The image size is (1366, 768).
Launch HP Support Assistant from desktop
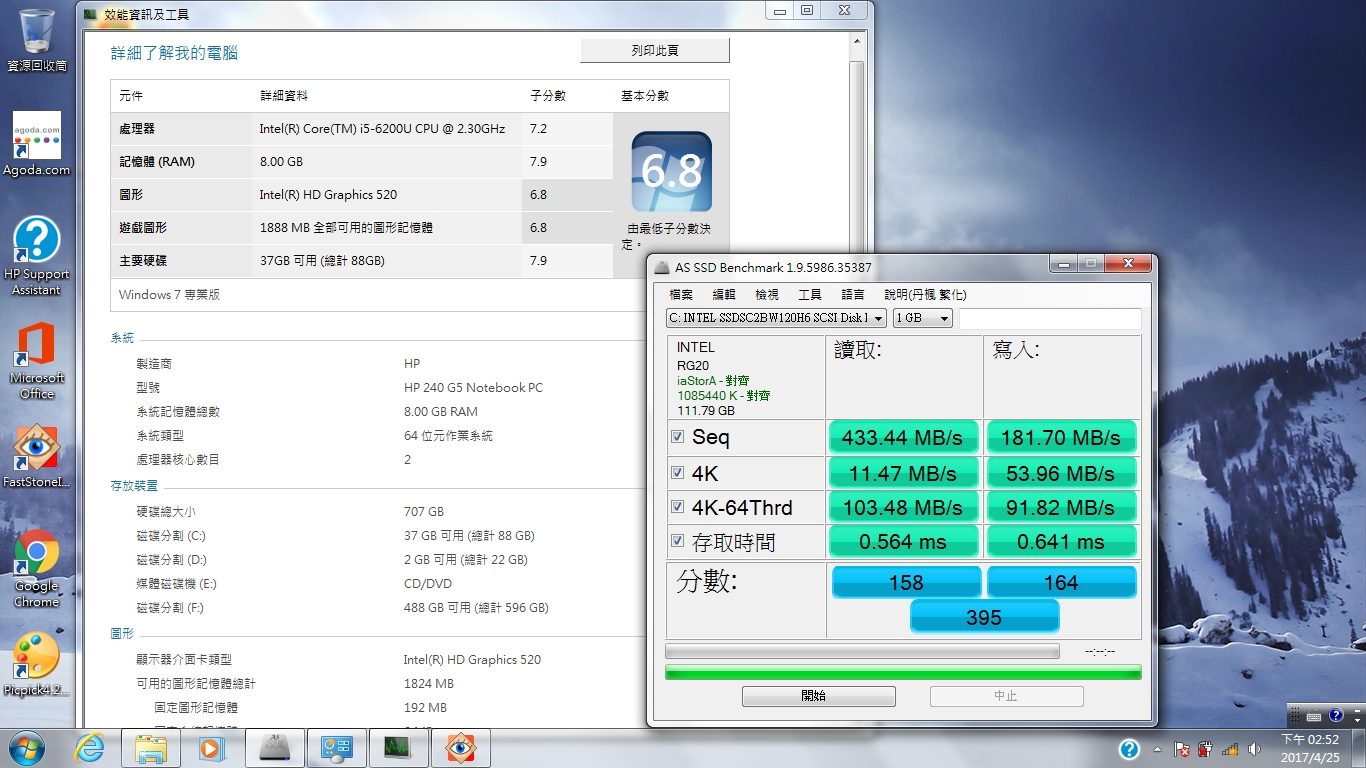pyautogui.click(x=37, y=257)
